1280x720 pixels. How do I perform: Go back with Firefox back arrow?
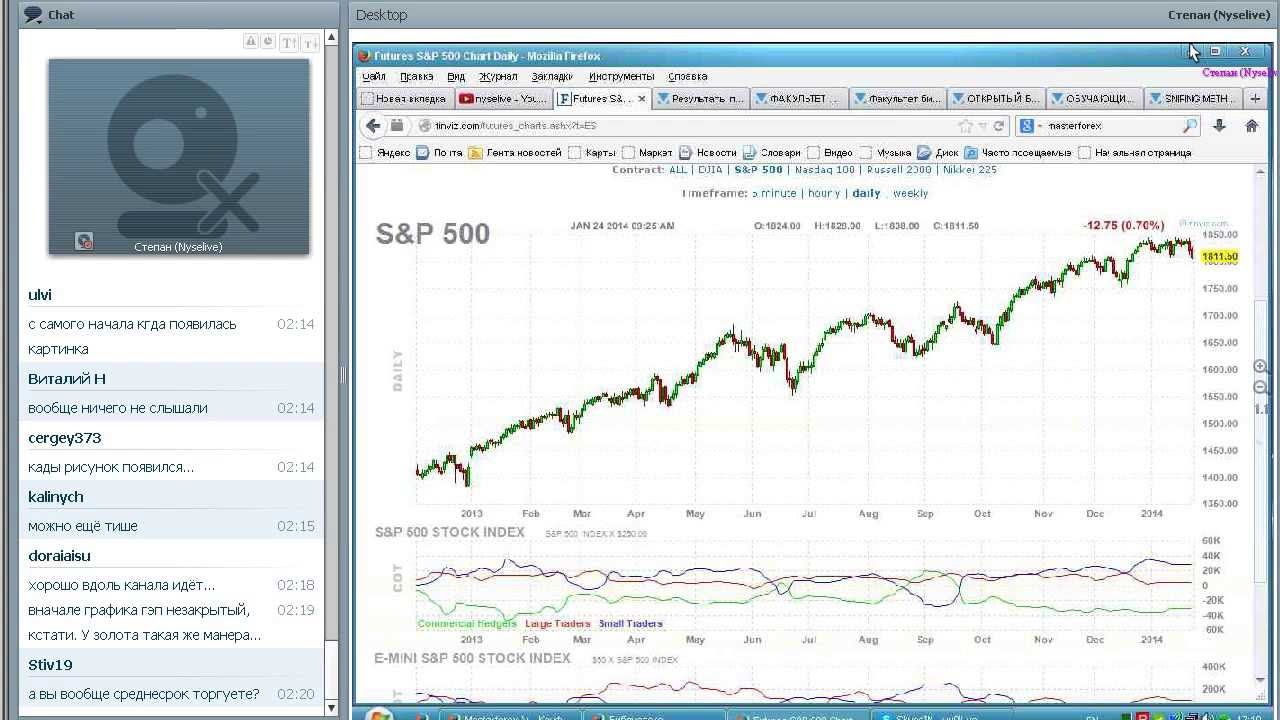[373, 126]
